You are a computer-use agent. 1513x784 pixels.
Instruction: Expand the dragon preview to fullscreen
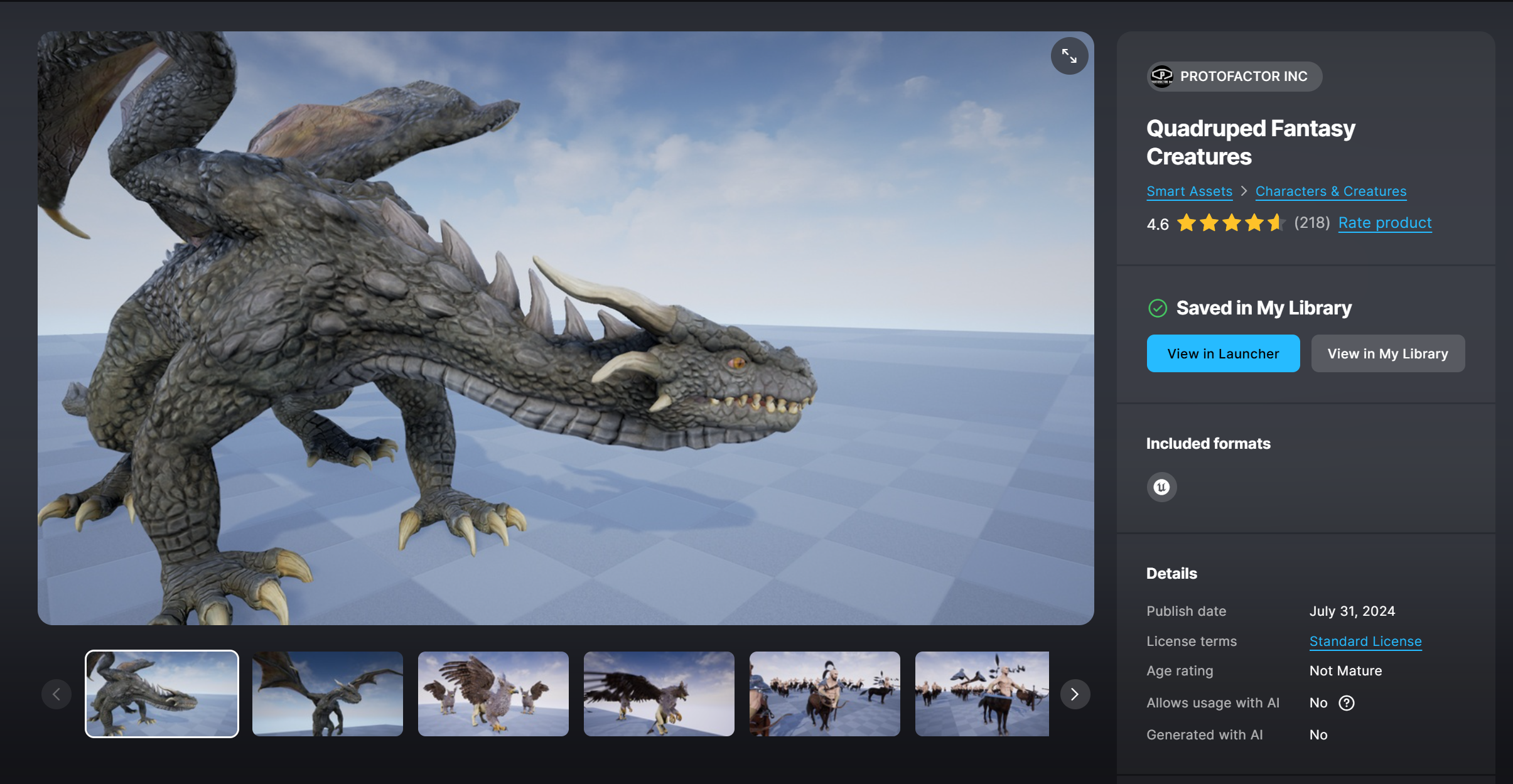[x=1069, y=55]
